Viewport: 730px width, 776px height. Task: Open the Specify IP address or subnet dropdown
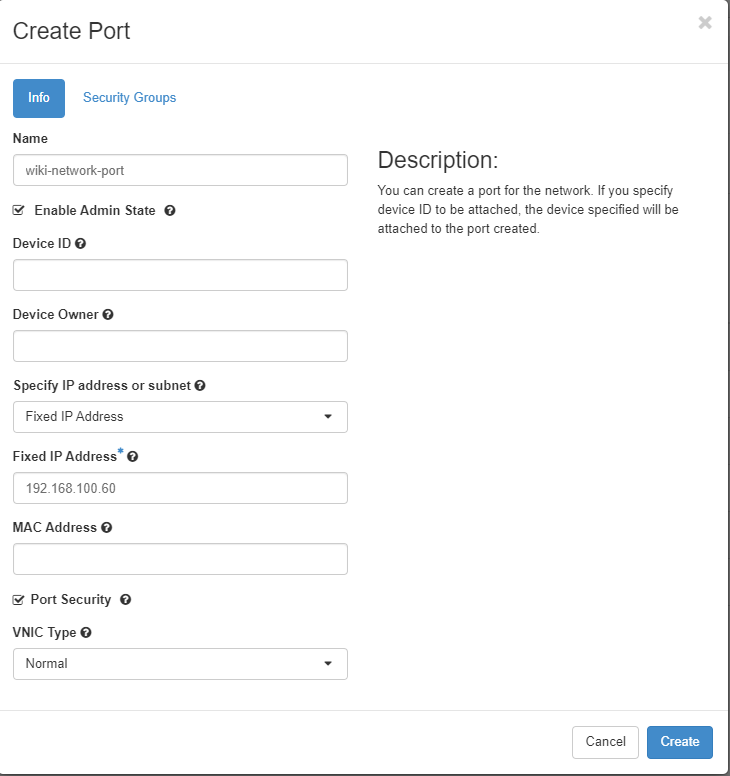[180, 417]
